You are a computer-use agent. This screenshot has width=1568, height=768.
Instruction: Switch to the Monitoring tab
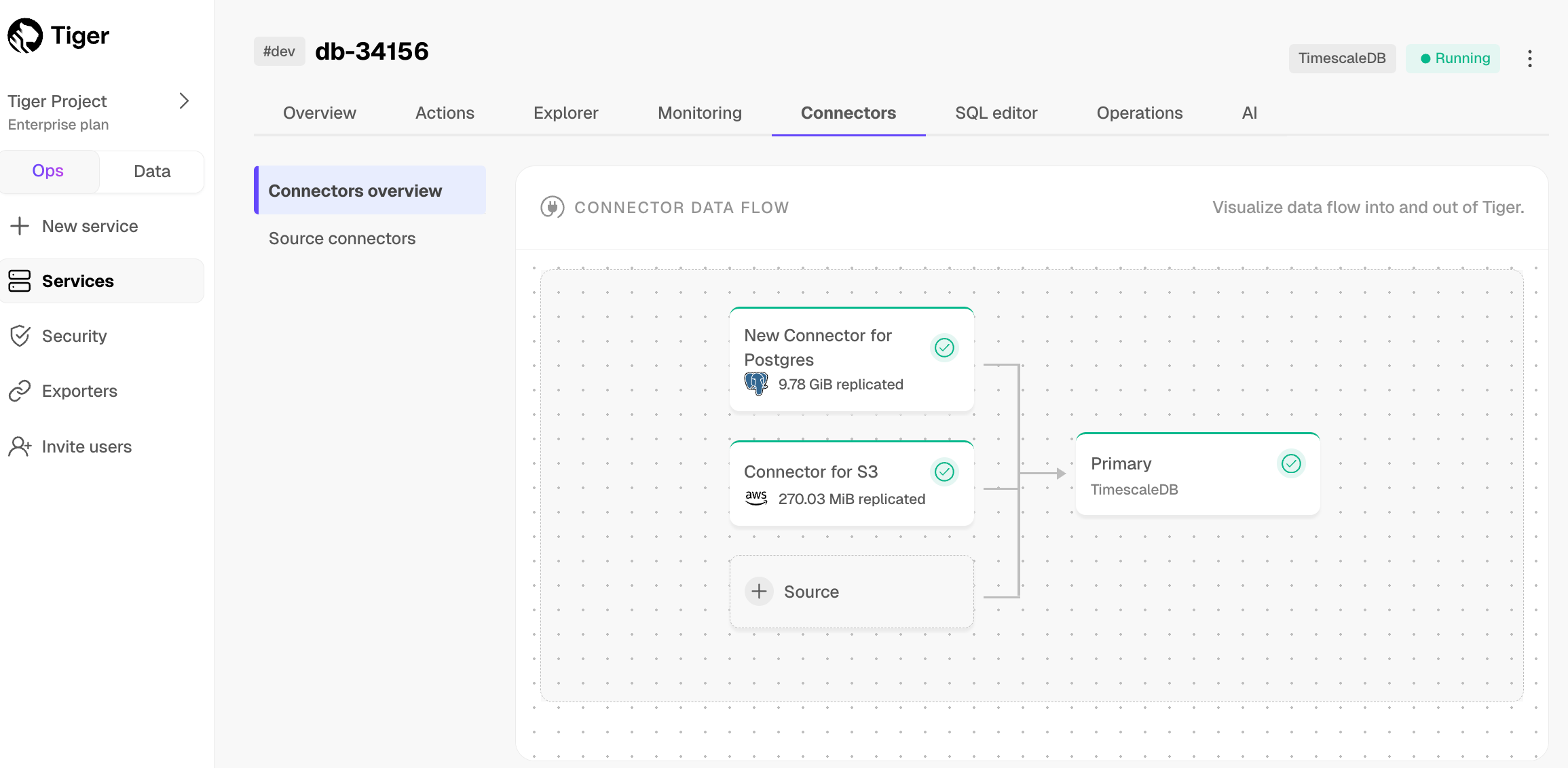point(699,113)
